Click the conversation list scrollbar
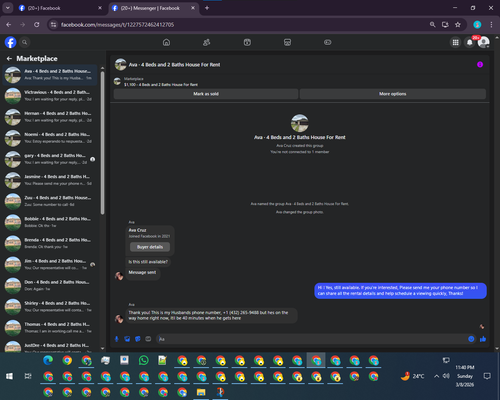Image resolution: width=500 pixels, height=400 pixels. click(x=102, y=143)
